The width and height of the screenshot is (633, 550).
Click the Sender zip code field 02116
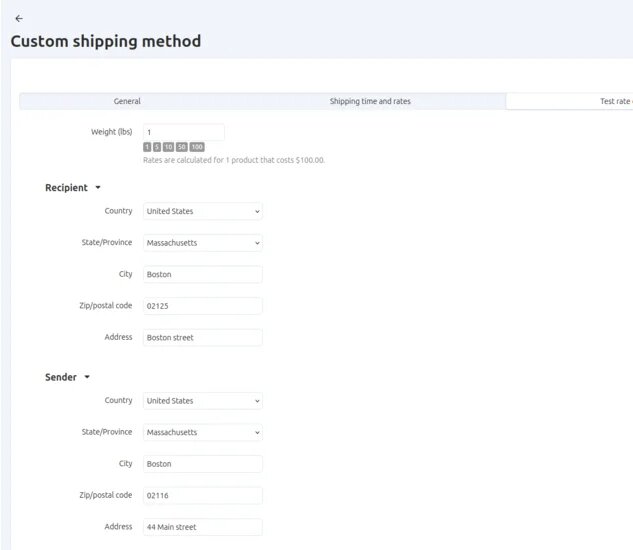(203, 495)
